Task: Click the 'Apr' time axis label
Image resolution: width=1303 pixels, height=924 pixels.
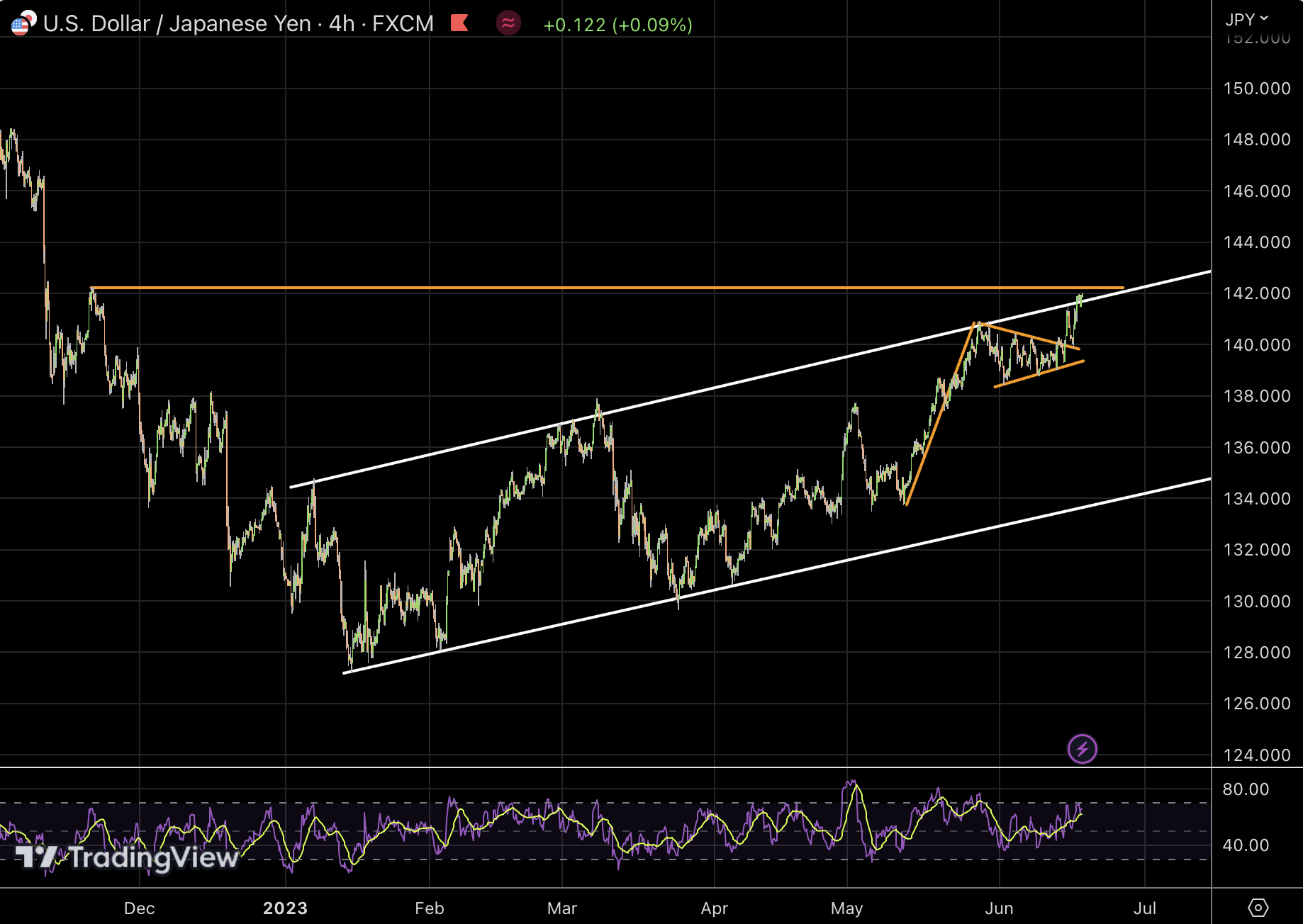Action: 715,908
